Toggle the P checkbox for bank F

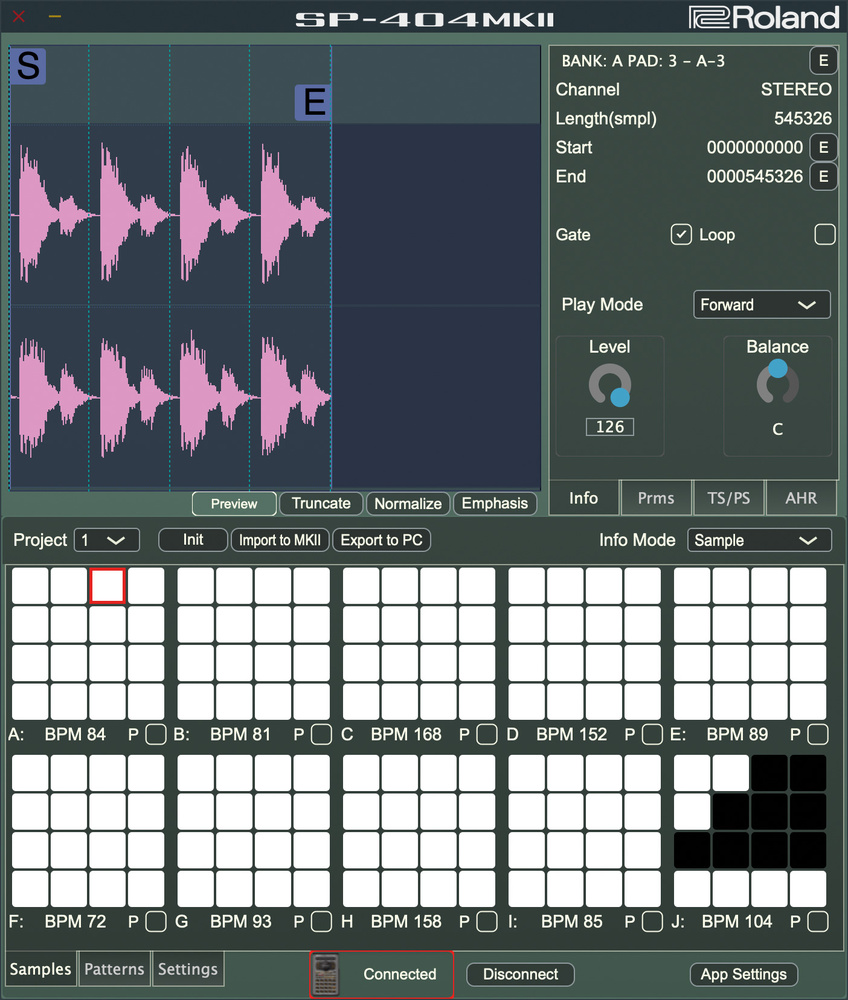pos(156,922)
